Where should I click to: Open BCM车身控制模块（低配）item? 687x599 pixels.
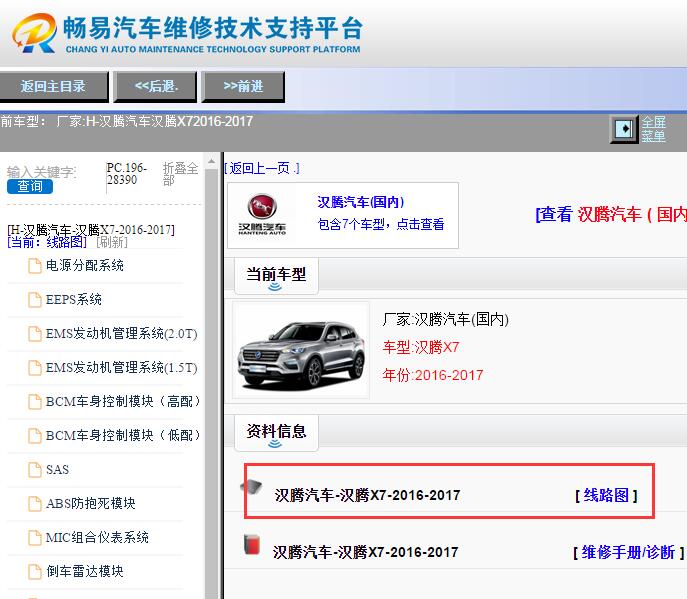click(x=123, y=435)
